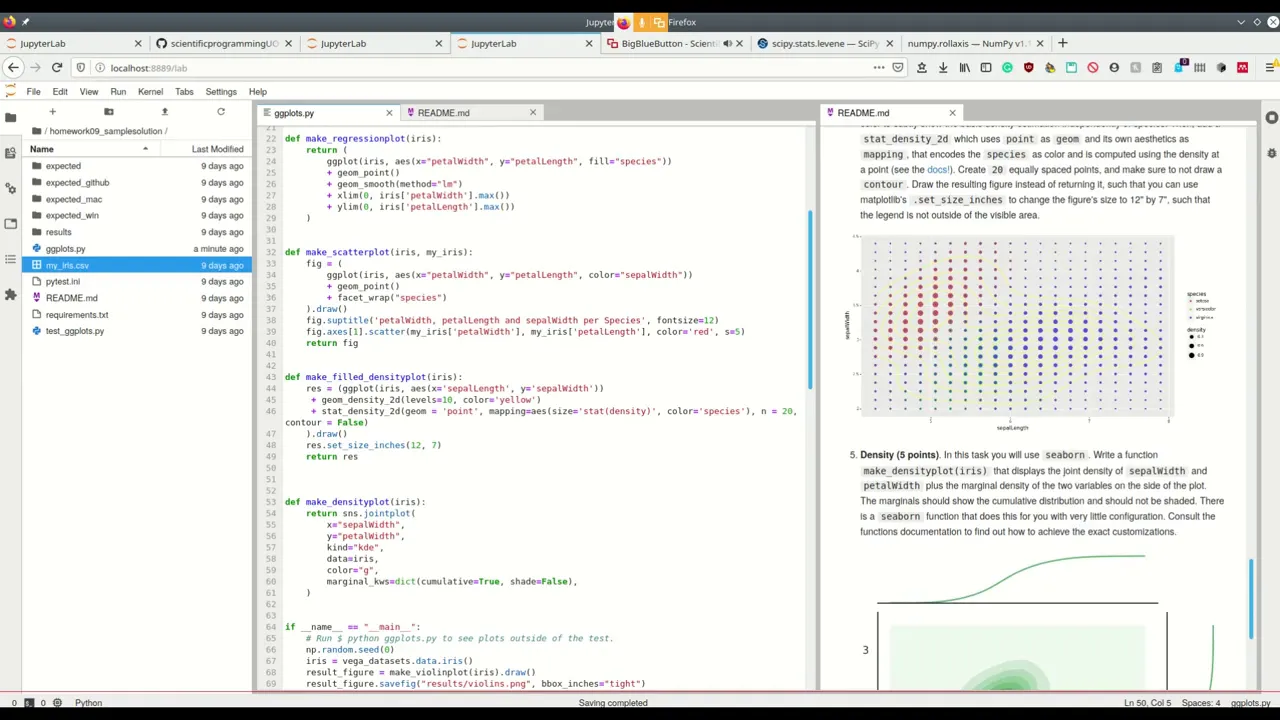The width and height of the screenshot is (1280, 720).
Task: Switch to scipy.stats.levene browser tab
Action: pos(825,43)
